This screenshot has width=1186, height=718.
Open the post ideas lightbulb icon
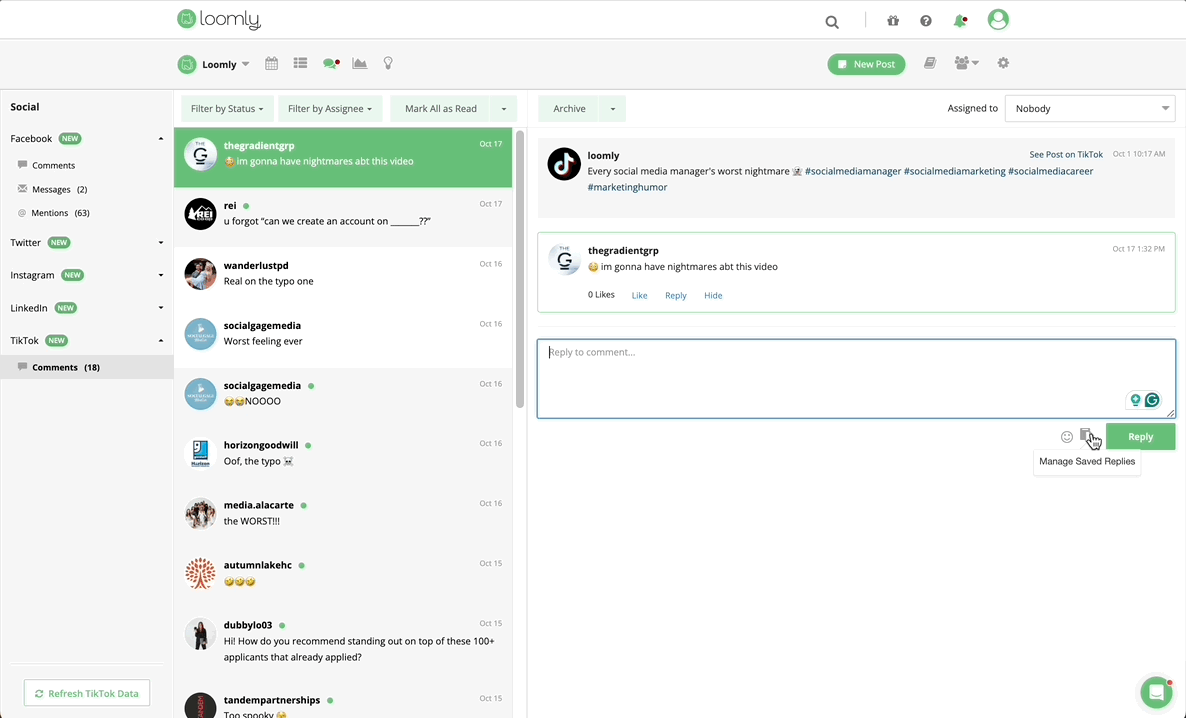pyautogui.click(x=388, y=64)
